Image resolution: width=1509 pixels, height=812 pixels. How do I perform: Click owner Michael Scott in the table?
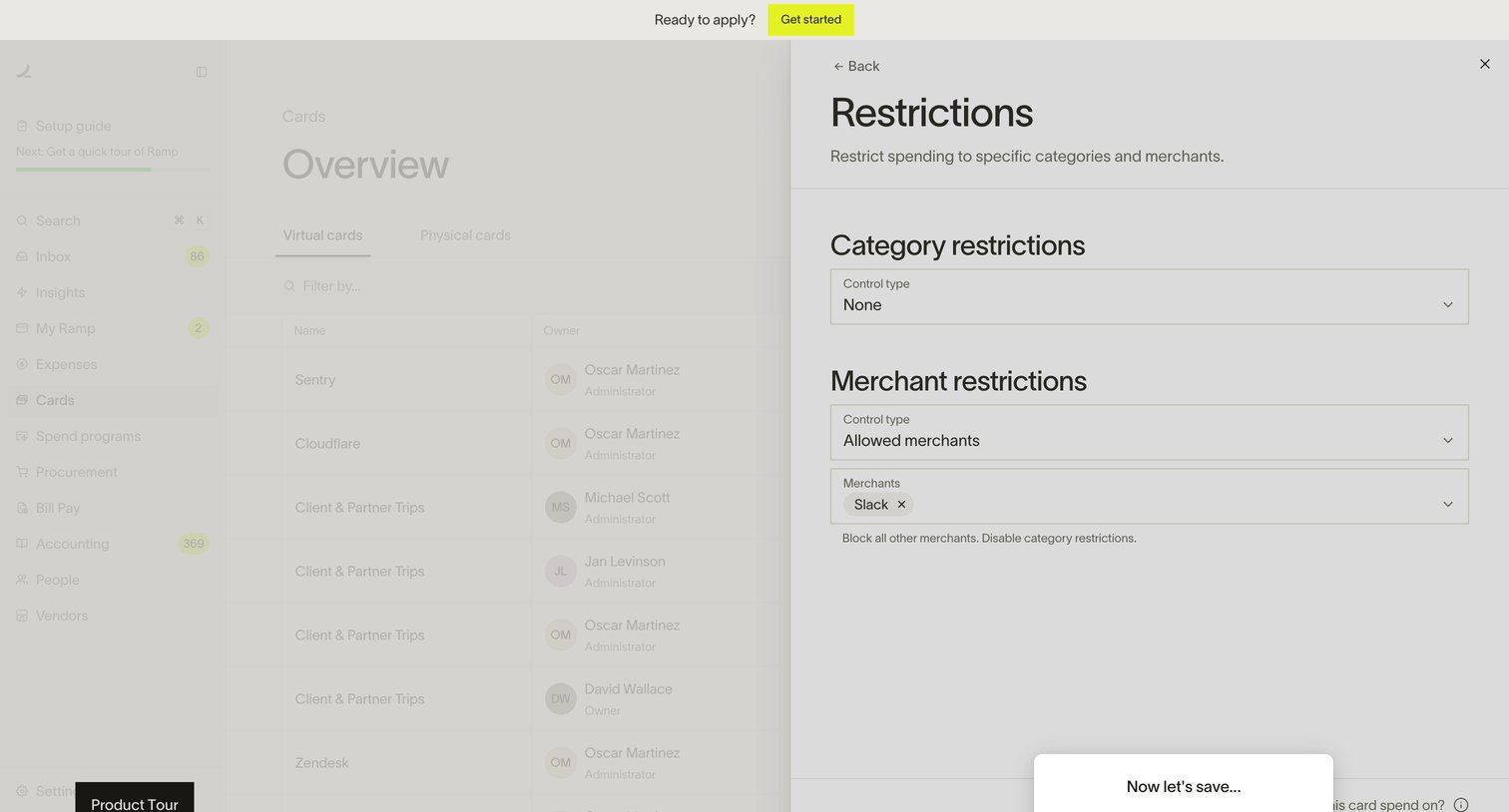point(627,498)
